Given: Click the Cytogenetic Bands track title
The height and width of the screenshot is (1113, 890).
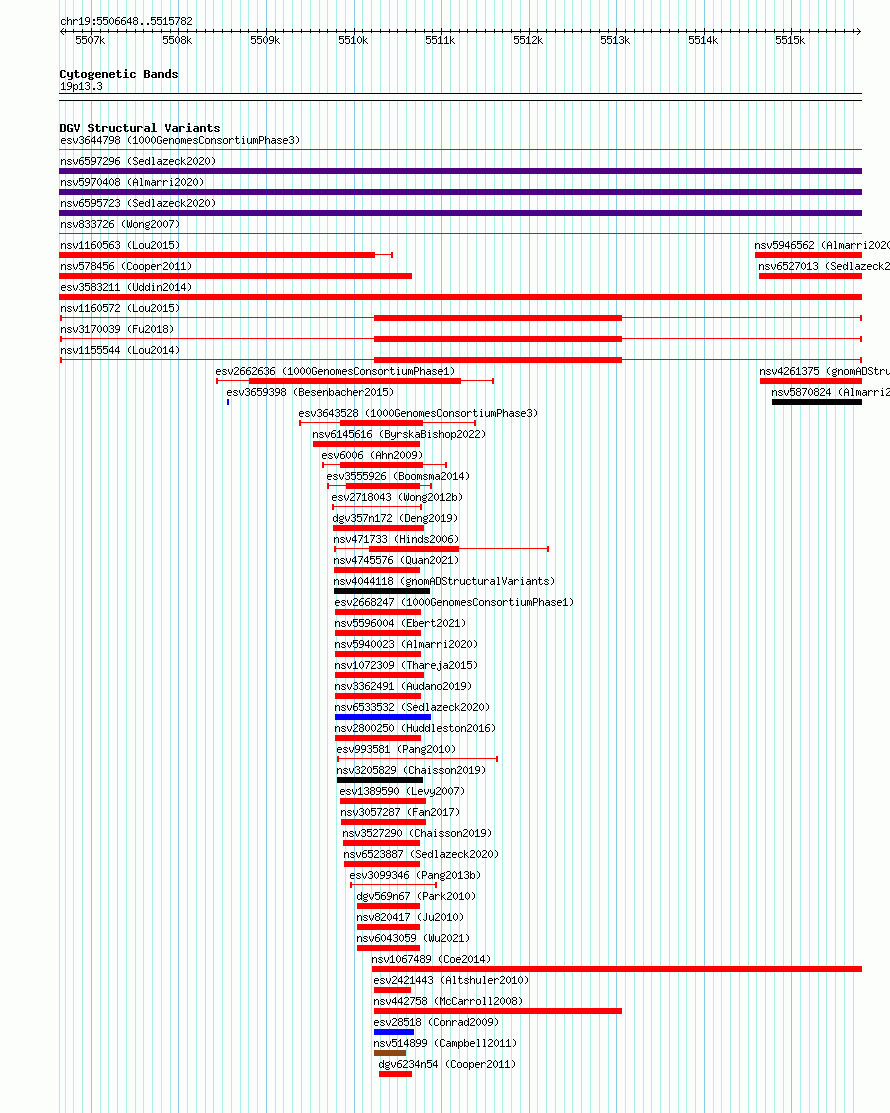Looking at the screenshot, I should (119, 74).
